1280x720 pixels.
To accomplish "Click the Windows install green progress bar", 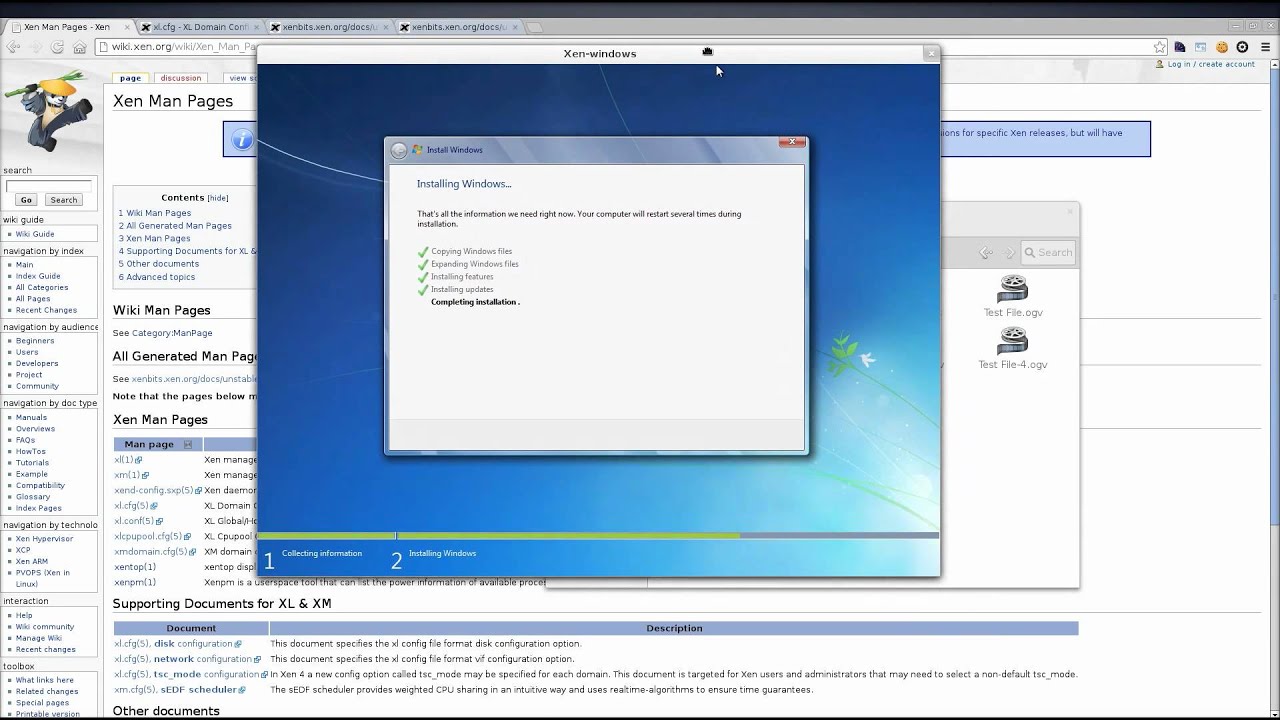I will (499, 536).
